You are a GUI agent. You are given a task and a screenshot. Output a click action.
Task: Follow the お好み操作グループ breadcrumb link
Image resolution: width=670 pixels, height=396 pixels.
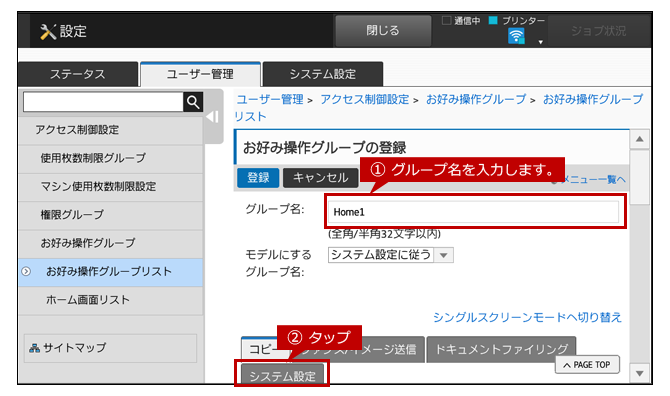click(x=476, y=100)
